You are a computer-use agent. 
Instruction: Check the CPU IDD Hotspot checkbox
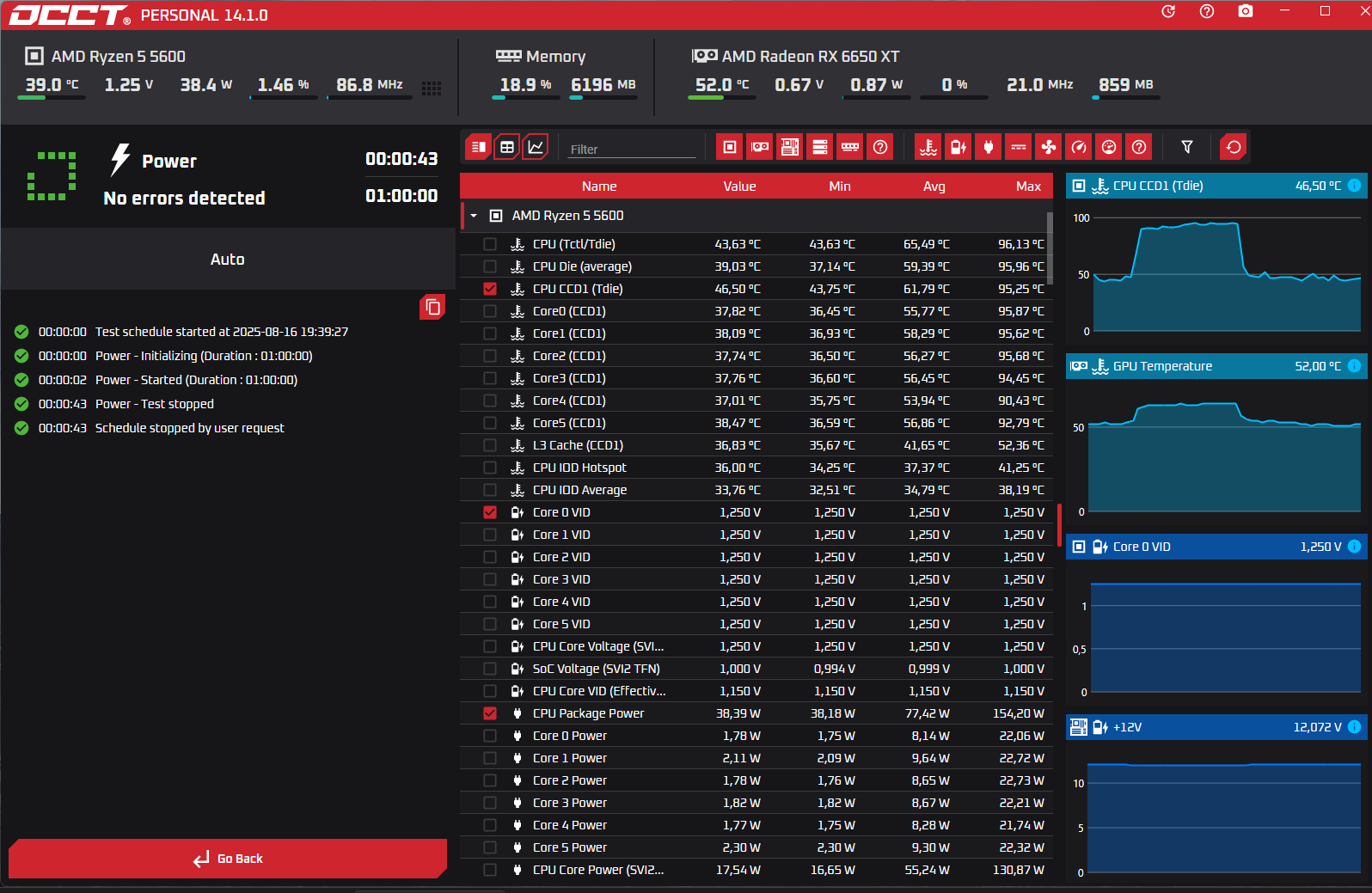(x=490, y=468)
